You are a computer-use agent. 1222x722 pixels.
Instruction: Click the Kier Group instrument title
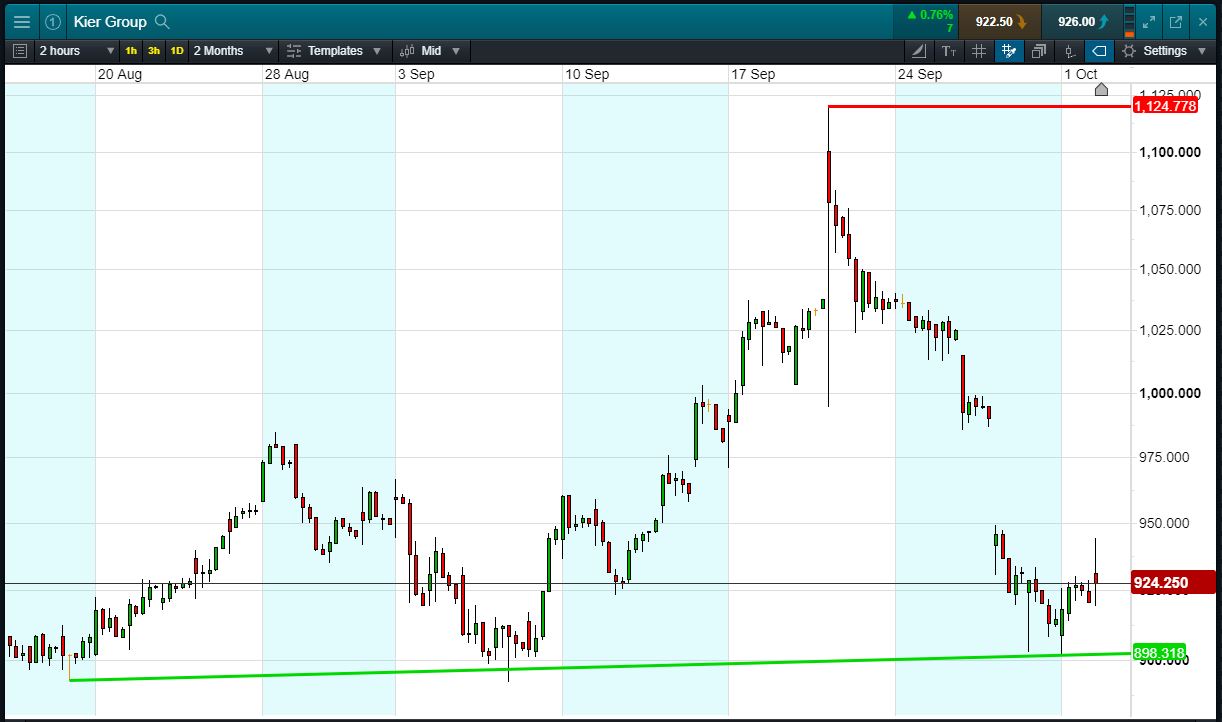click(x=110, y=21)
